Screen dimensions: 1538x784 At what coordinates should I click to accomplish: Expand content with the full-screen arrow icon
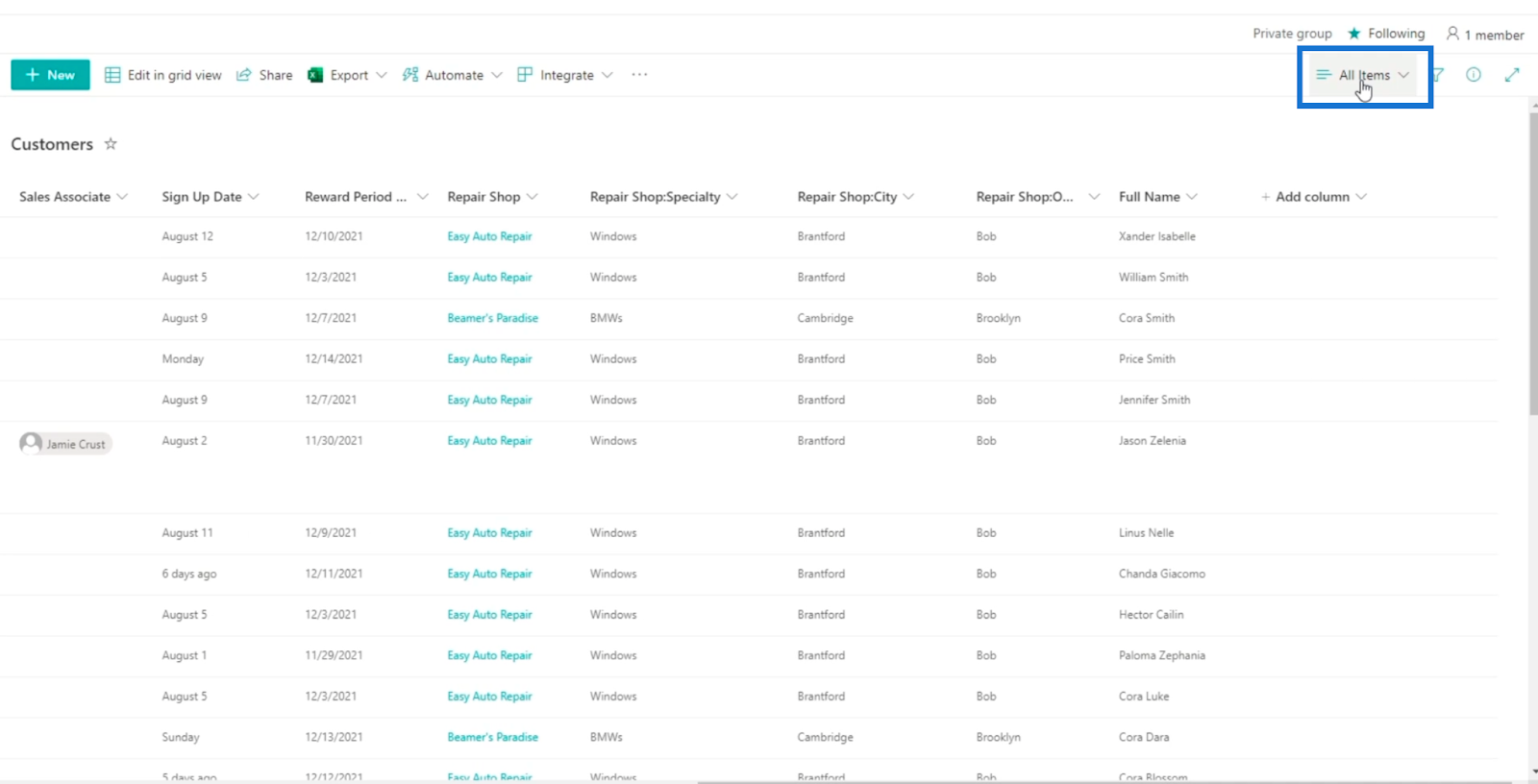1512,75
